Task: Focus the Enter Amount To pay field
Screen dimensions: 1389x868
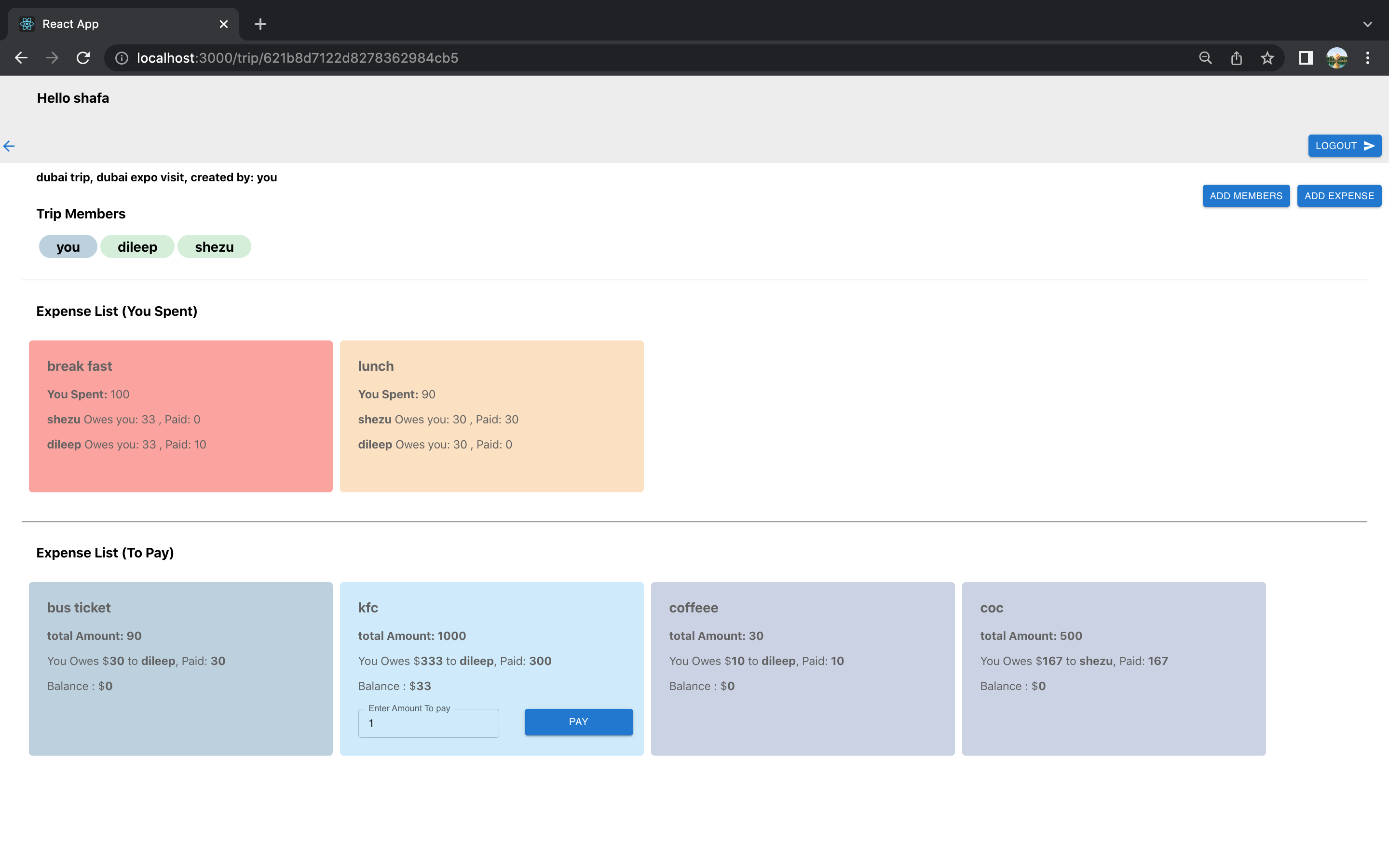Action: pos(428,723)
